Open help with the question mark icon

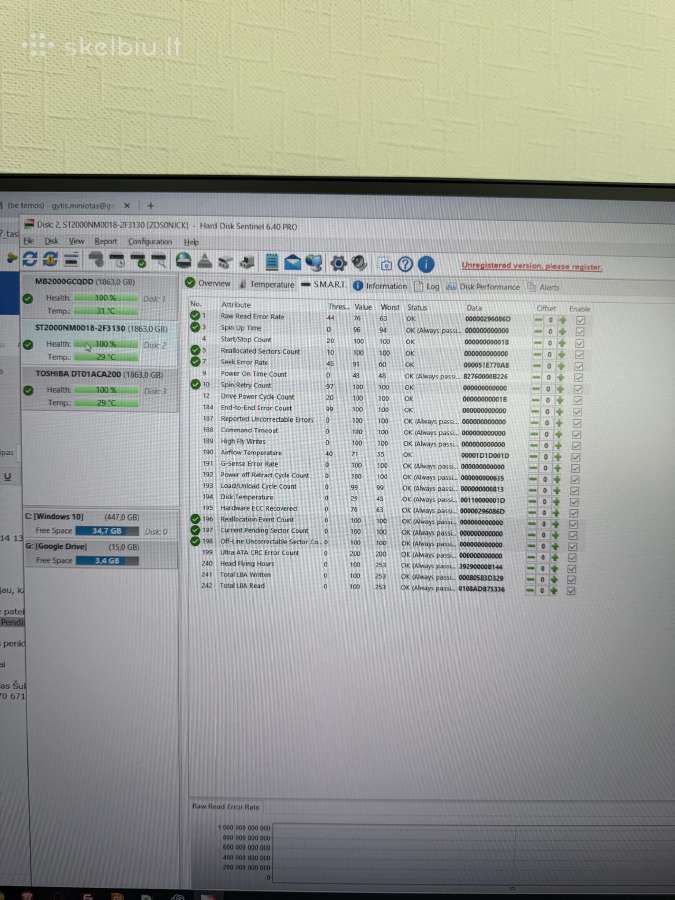pyautogui.click(x=405, y=264)
